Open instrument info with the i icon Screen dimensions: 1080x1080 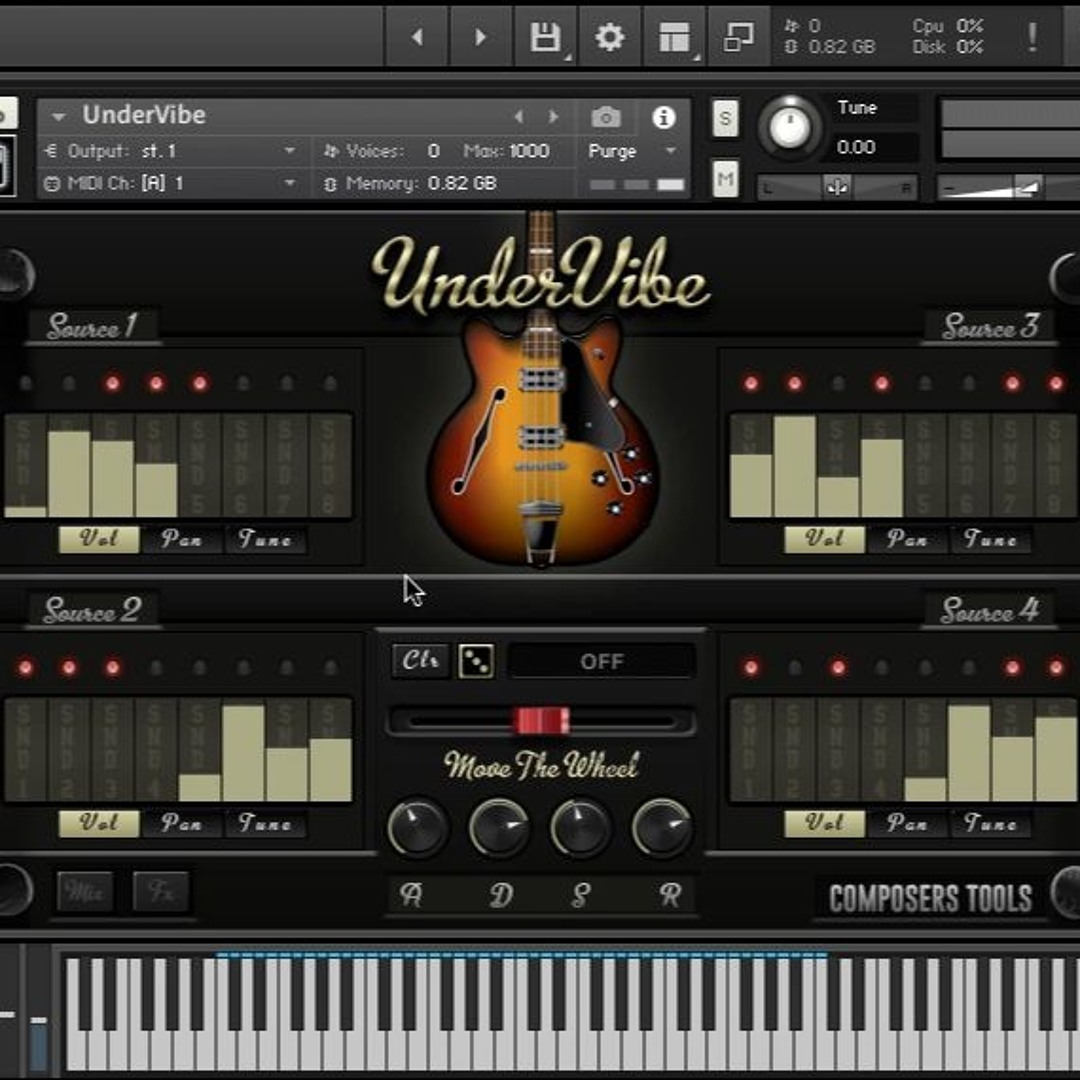click(663, 117)
